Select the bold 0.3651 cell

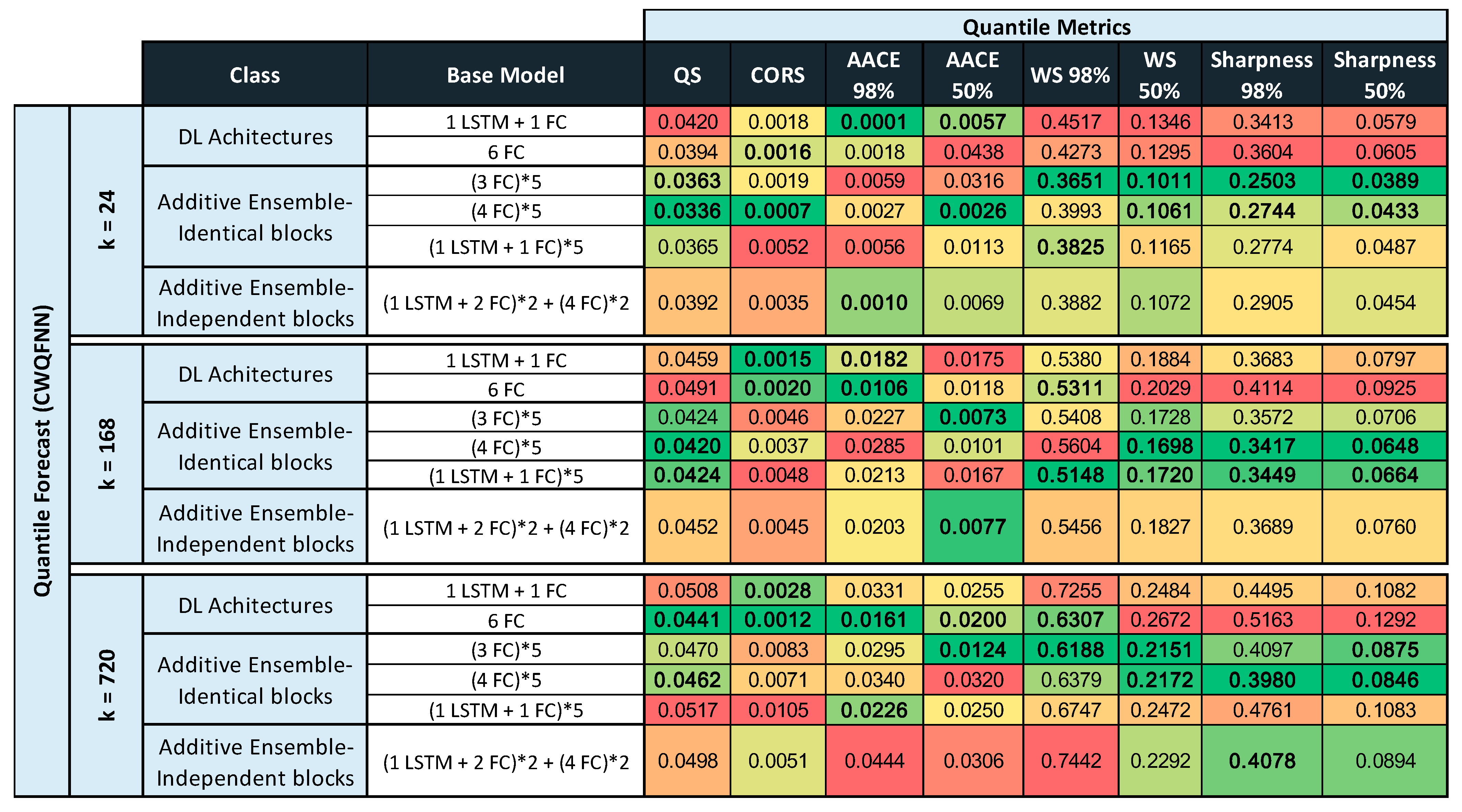pyautogui.click(x=1070, y=181)
